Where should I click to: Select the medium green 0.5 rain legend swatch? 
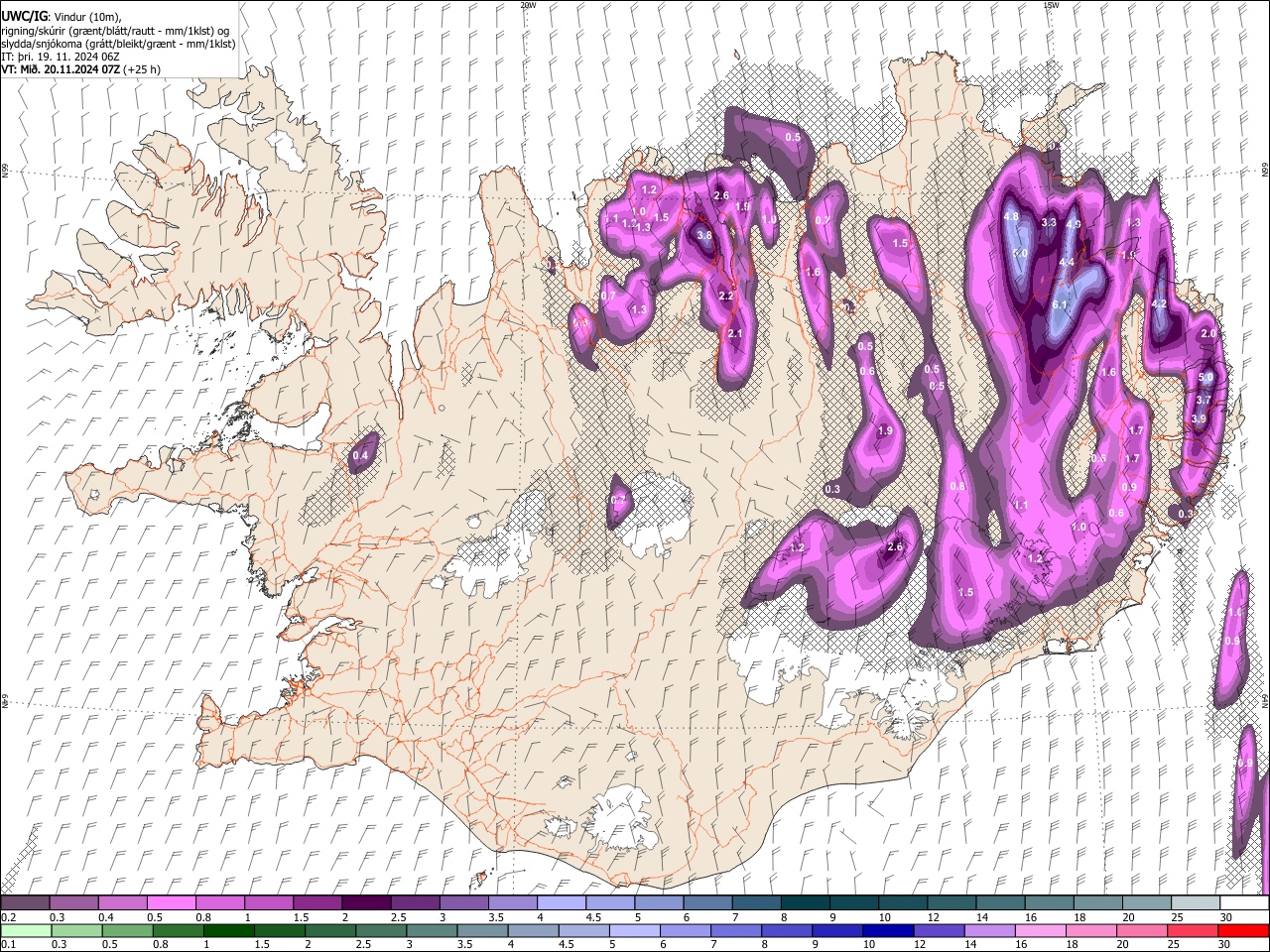[x=128, y=931]
